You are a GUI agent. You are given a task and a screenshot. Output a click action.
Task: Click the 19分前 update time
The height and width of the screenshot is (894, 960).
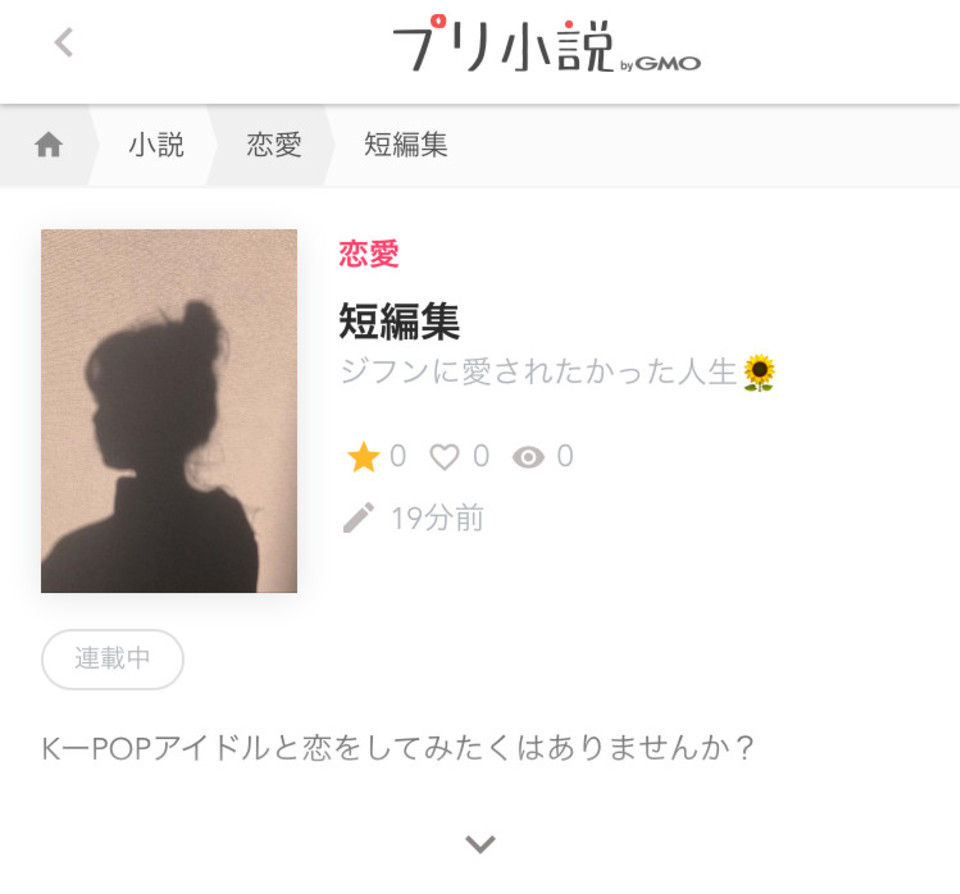click(x=438, y=518)
